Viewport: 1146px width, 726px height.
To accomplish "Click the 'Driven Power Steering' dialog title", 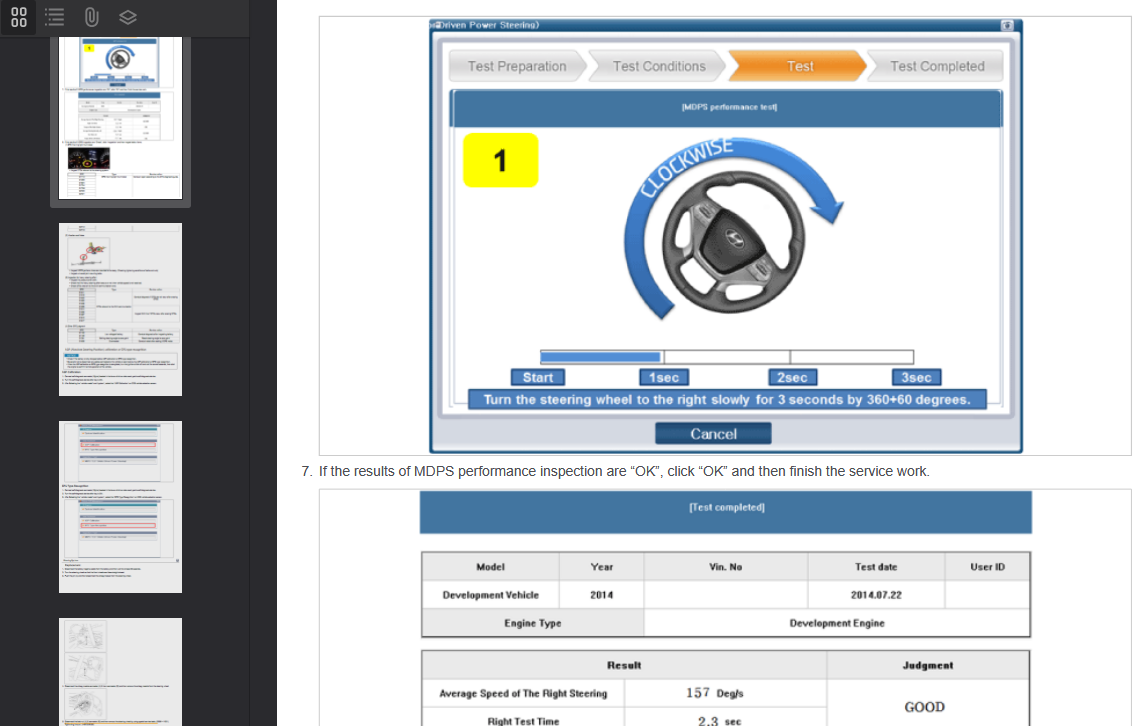I will pyautogui.click(x=485, y=25).
